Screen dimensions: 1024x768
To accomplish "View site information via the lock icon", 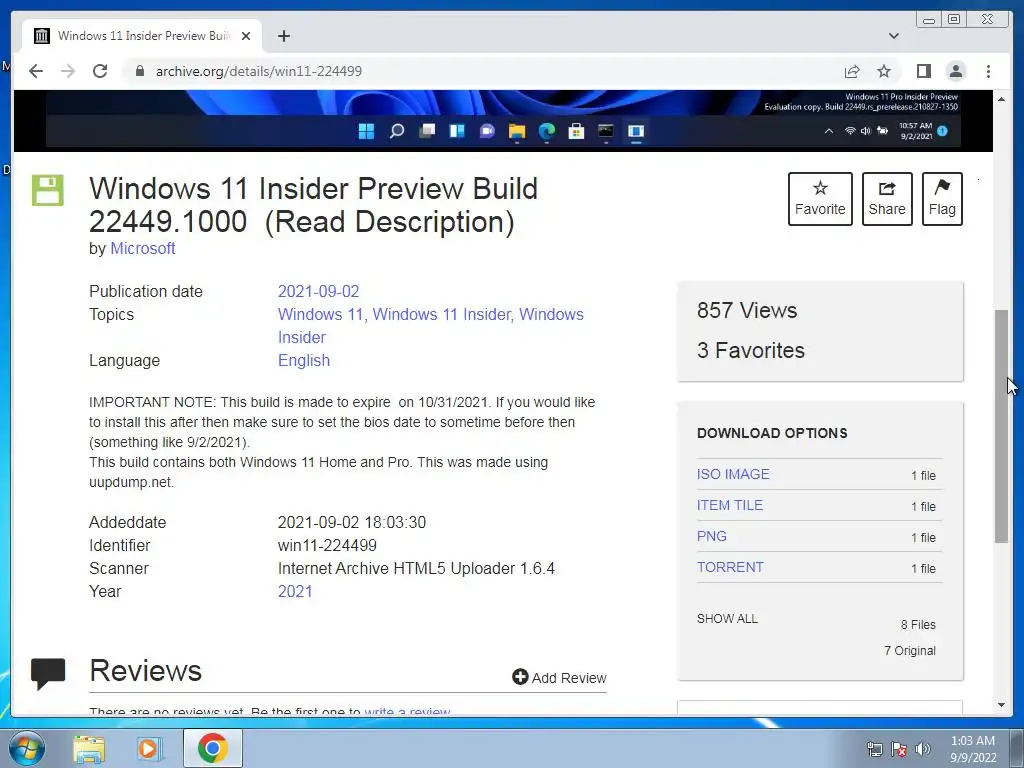I will click(x=139, y=71).
